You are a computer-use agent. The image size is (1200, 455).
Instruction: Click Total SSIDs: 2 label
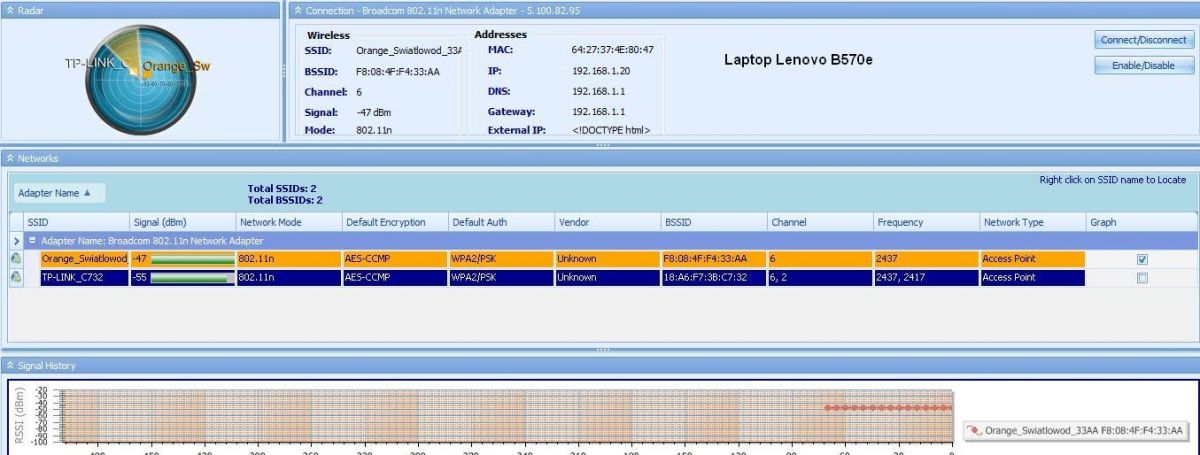[x=282, y=188]
